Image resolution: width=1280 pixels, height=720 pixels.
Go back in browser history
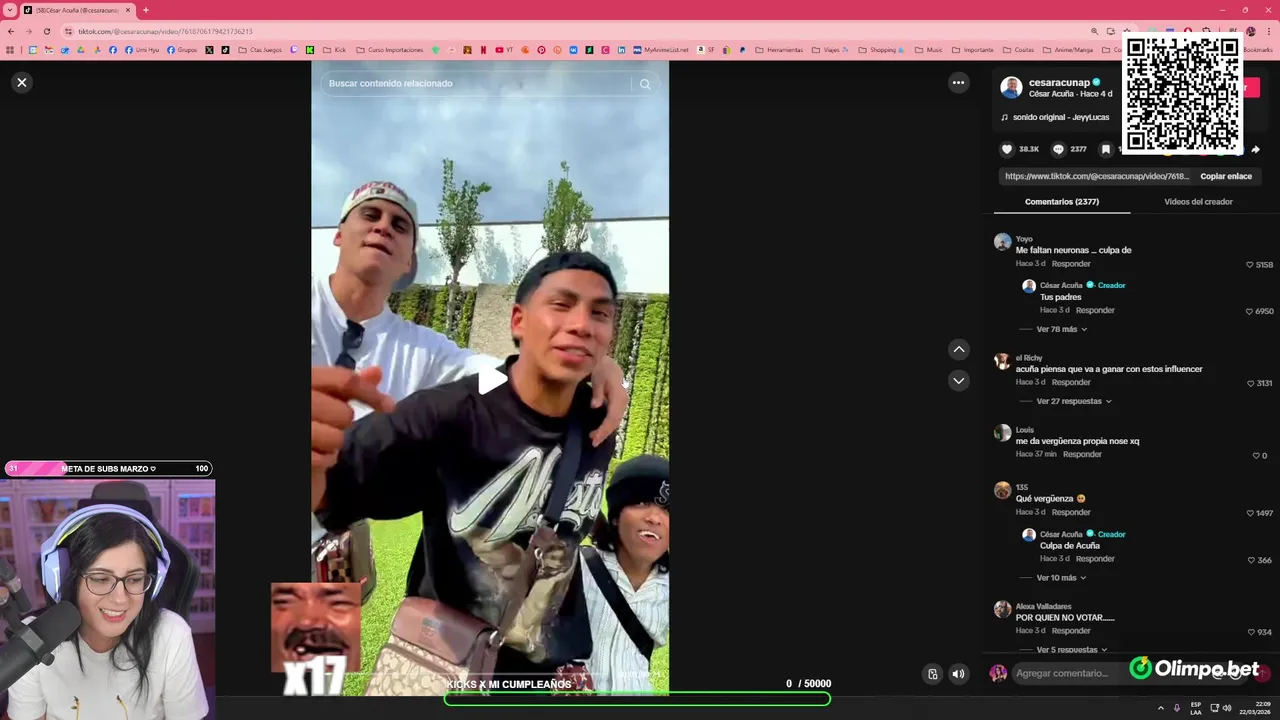click(x=11, y=31)
